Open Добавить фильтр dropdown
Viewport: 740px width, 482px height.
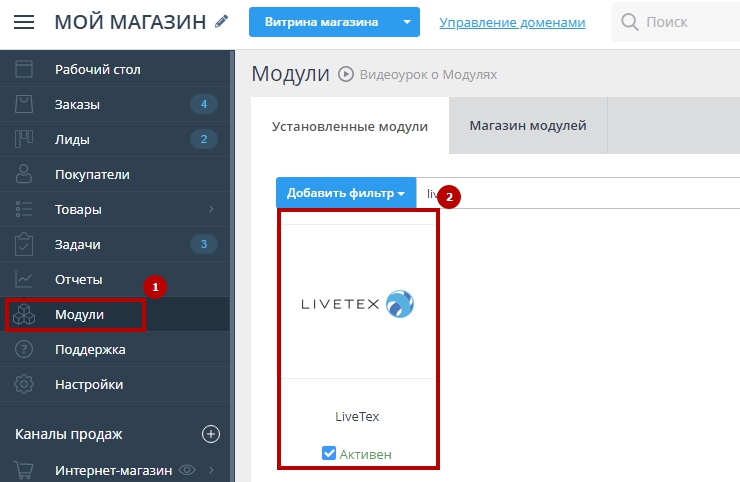346,193
